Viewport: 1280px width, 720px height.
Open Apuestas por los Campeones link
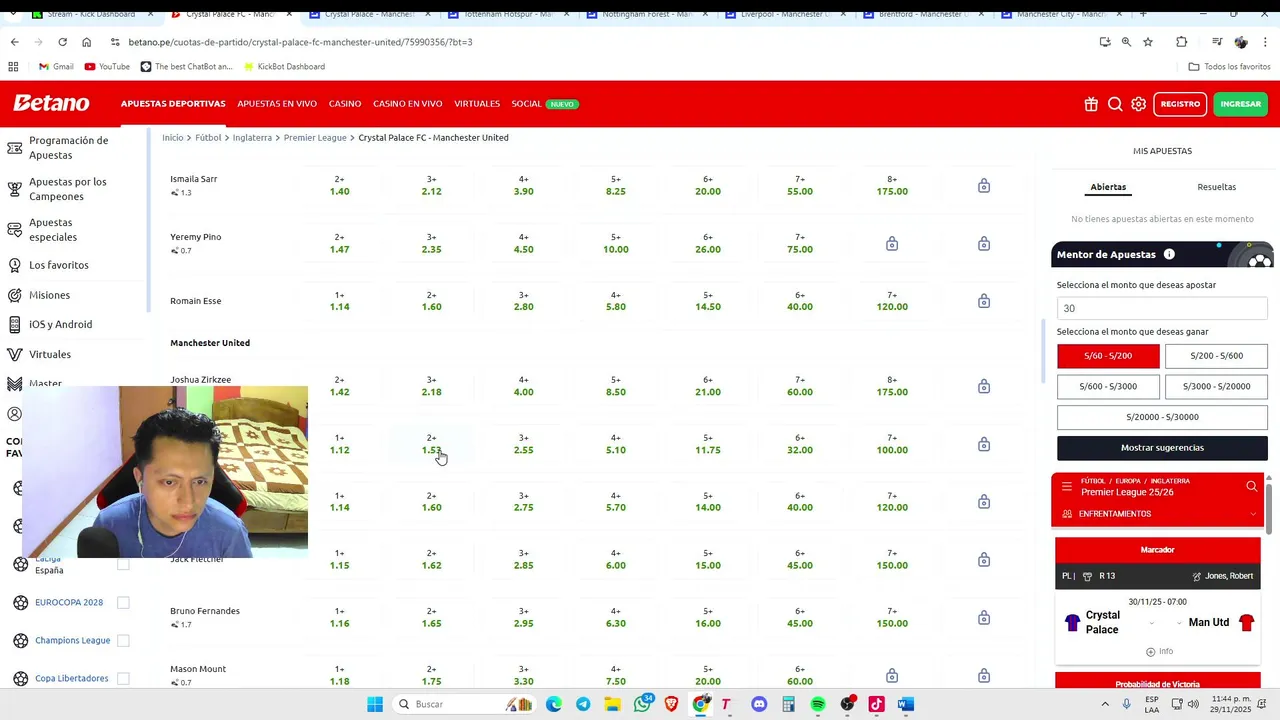click(x=68, y=189)
